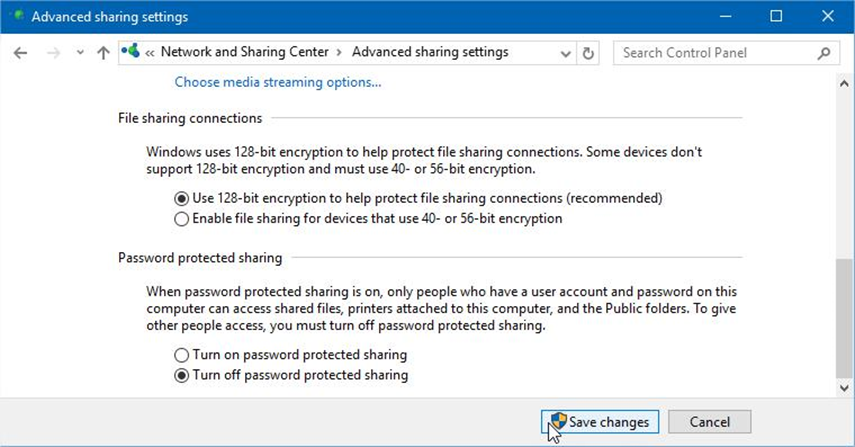Click the Up to parent folder arrow
The height and width of the screenshot is (447, 855).
tap(103, 53)
